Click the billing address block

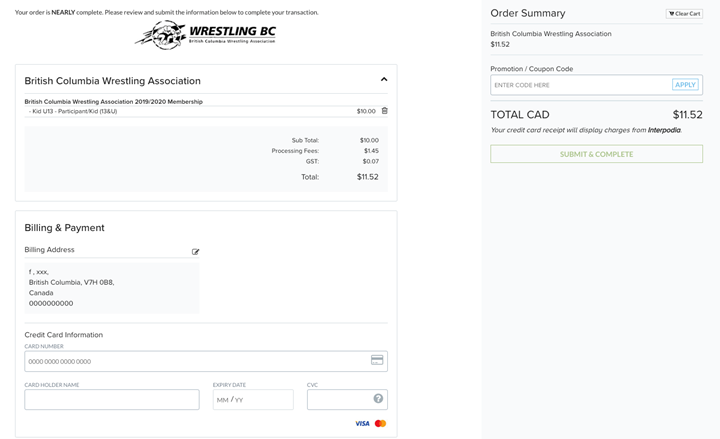pos(112,287)
